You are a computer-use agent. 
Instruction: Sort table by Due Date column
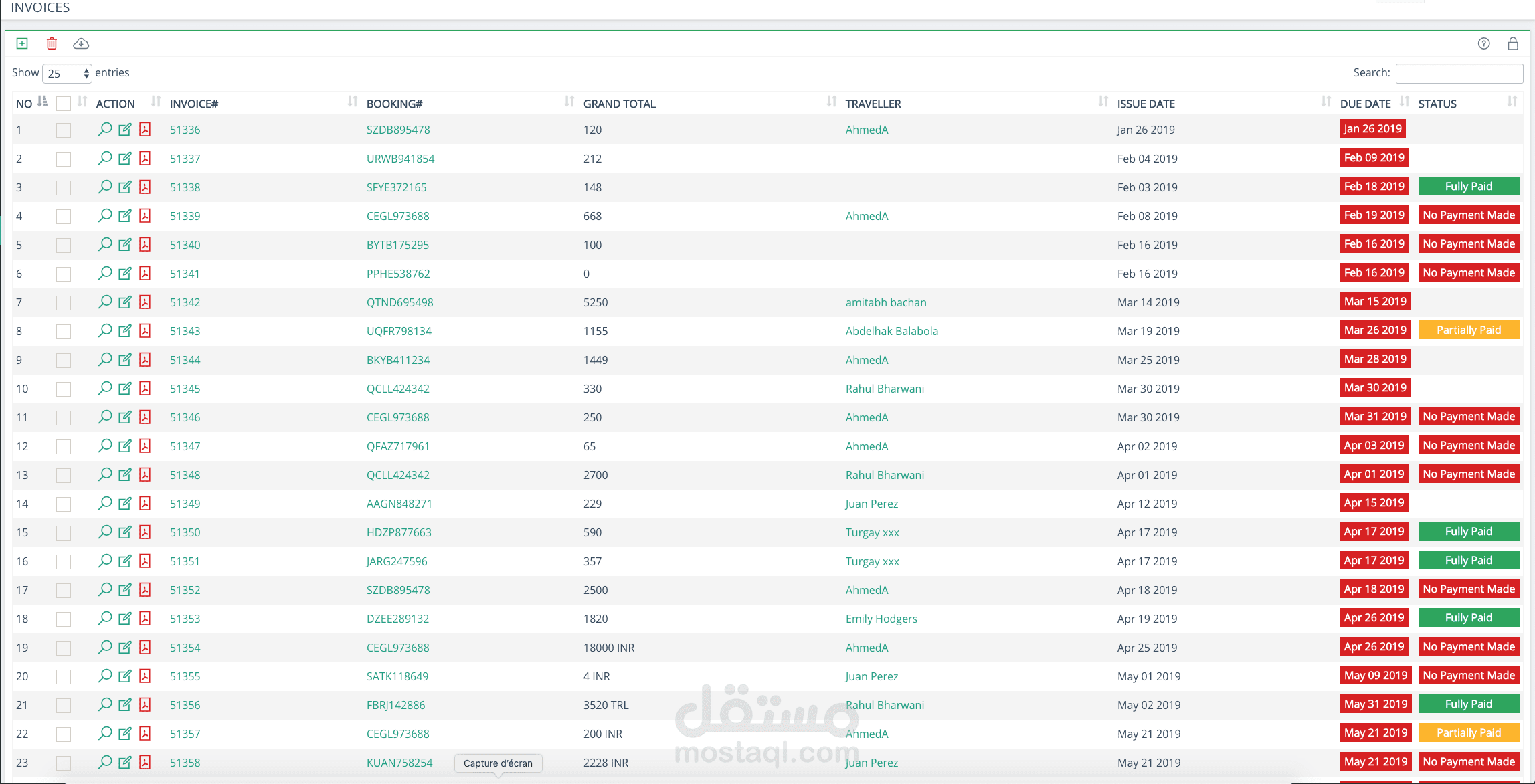(x=1365, y=104)
